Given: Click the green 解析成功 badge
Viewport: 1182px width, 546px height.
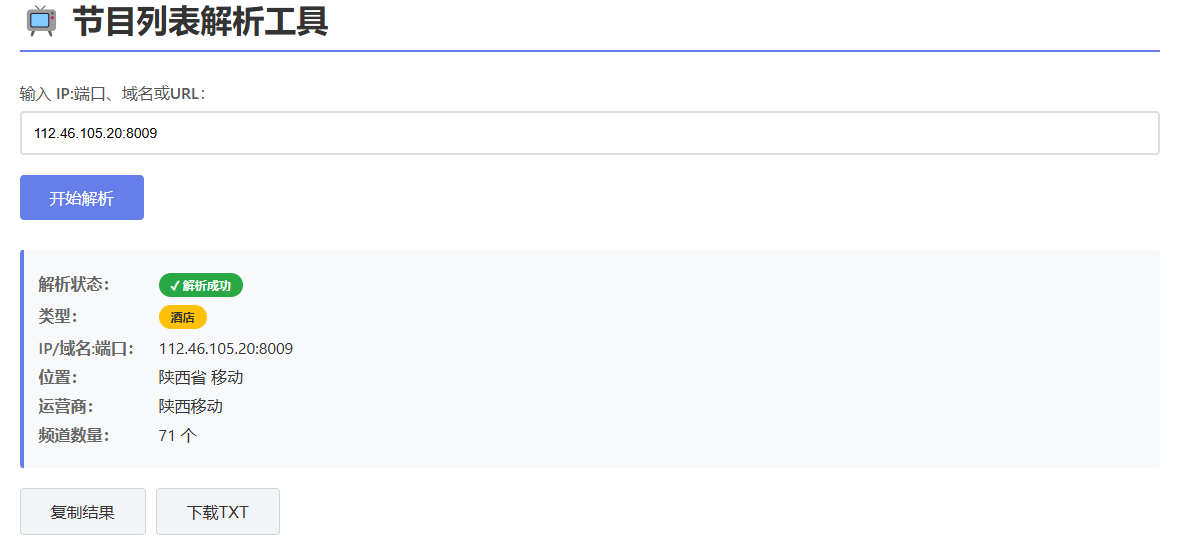Looking at the screenshot, I should click(x=201, y=285).
